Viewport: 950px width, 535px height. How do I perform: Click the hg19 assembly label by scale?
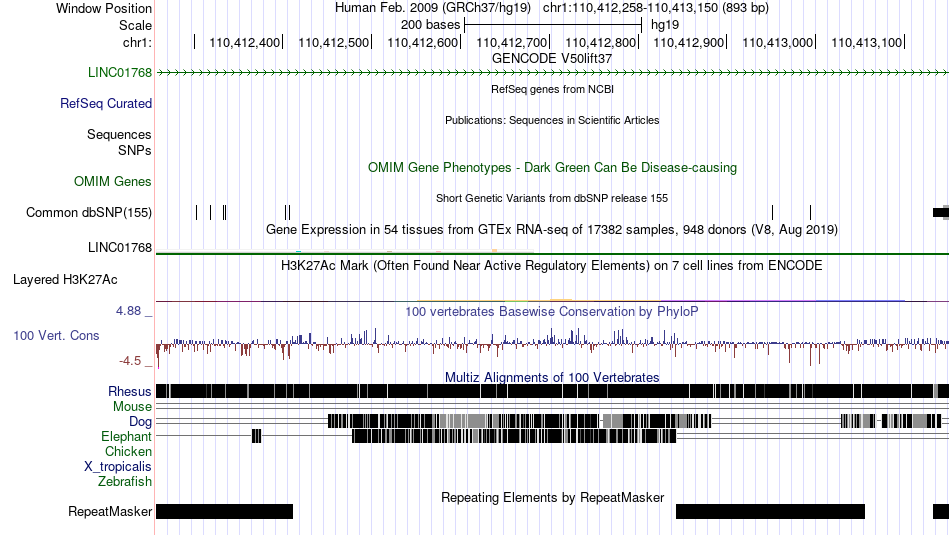665,25
